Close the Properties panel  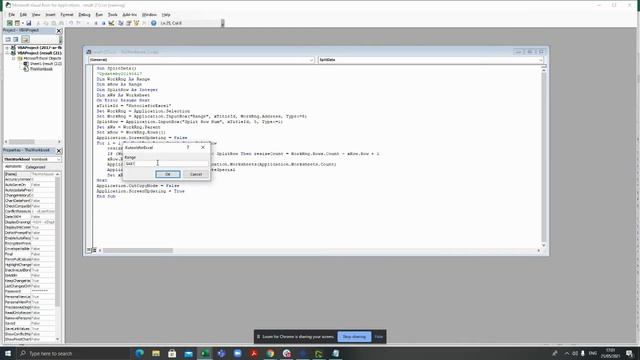(x=59, y=151)
